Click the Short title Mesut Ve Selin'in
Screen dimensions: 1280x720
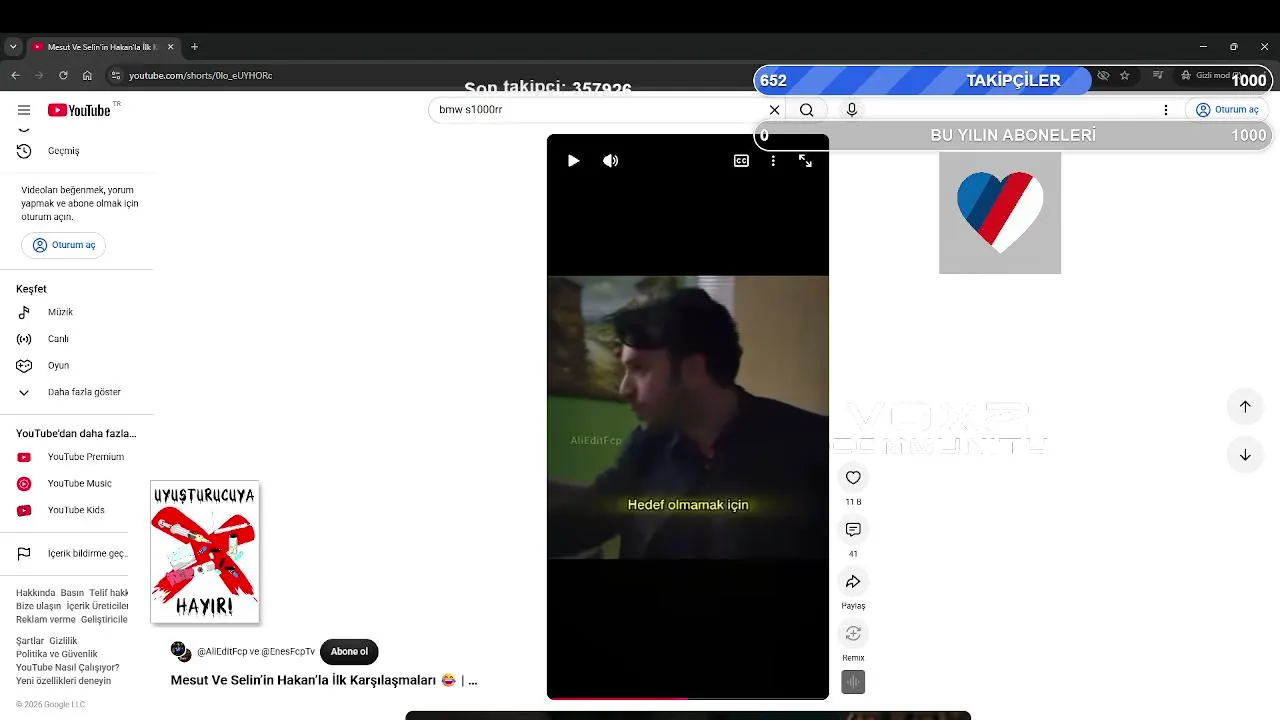[x=324, y=680]
